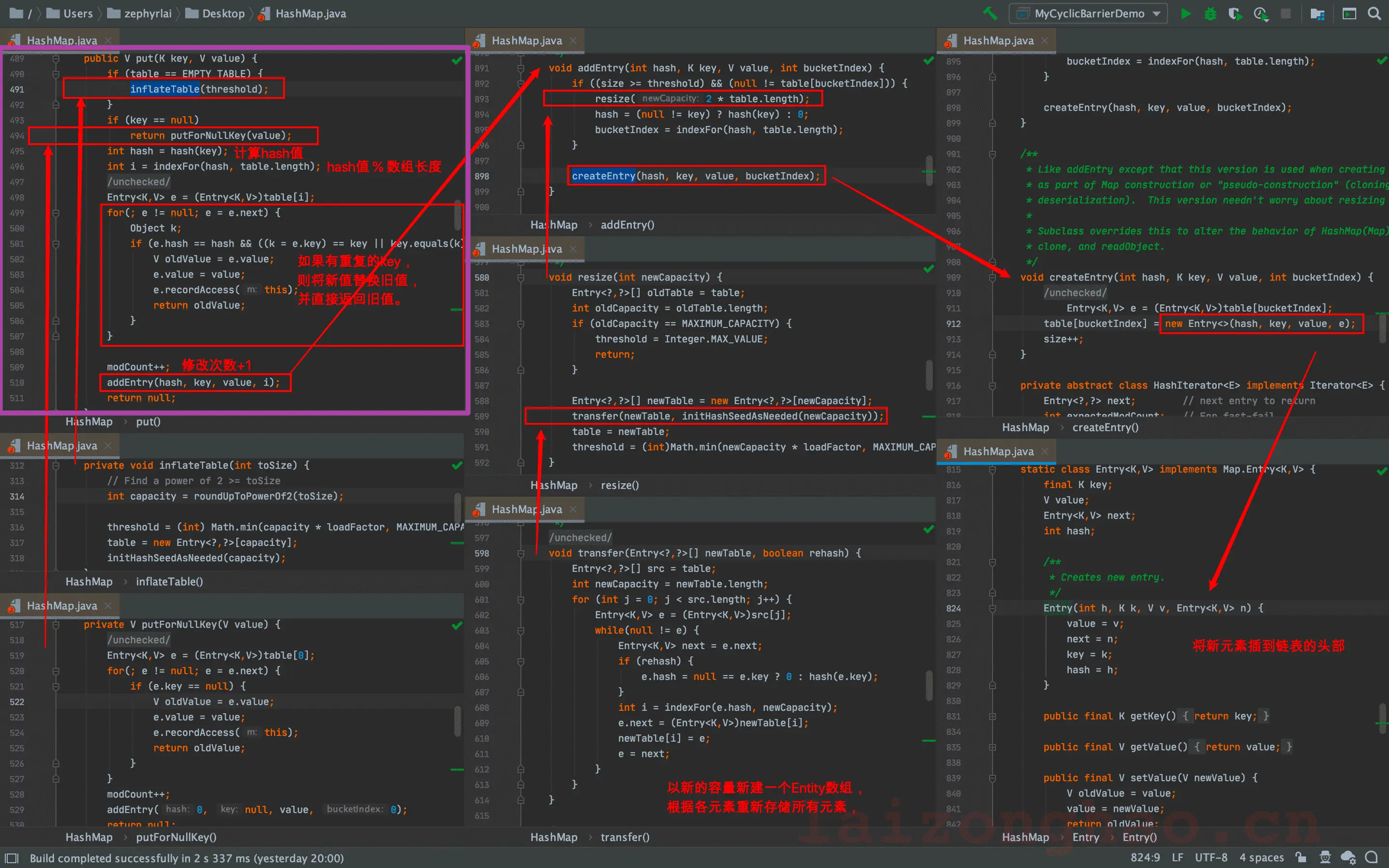Click the green inspection checkmark in the resize() editor
Image resolution: width=1389 pixels, height=868 pixels.
(929, 269)
